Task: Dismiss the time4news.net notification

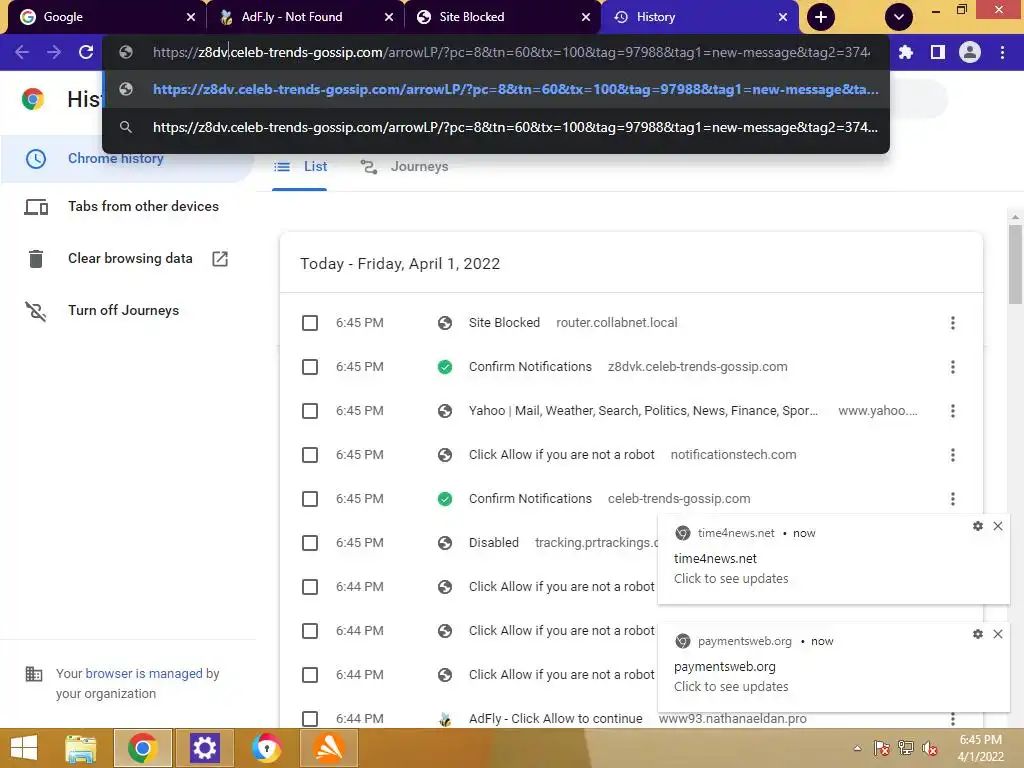Action: [x=998, y=526]
